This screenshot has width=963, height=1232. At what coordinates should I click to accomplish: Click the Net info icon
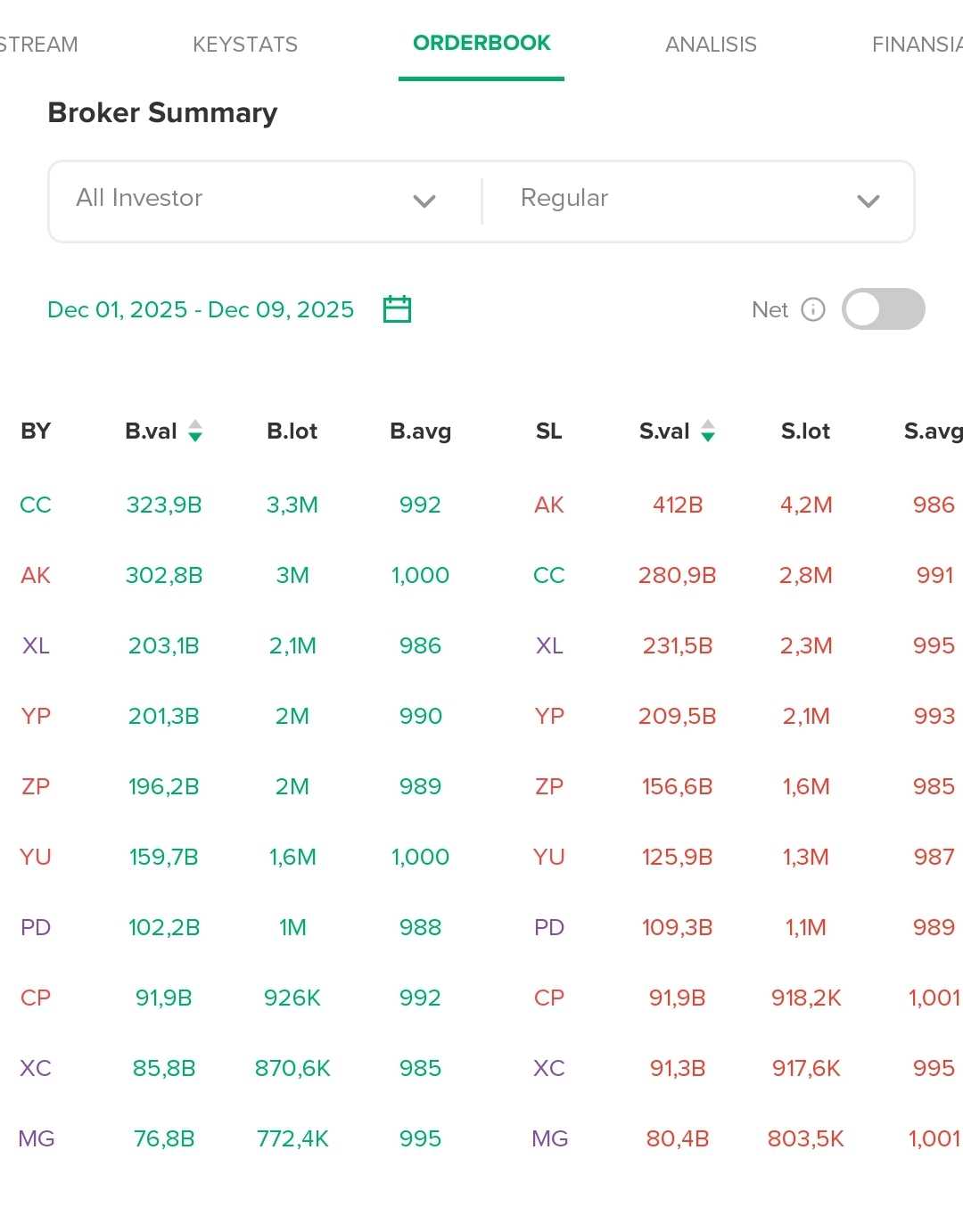[x=813, y=309]
